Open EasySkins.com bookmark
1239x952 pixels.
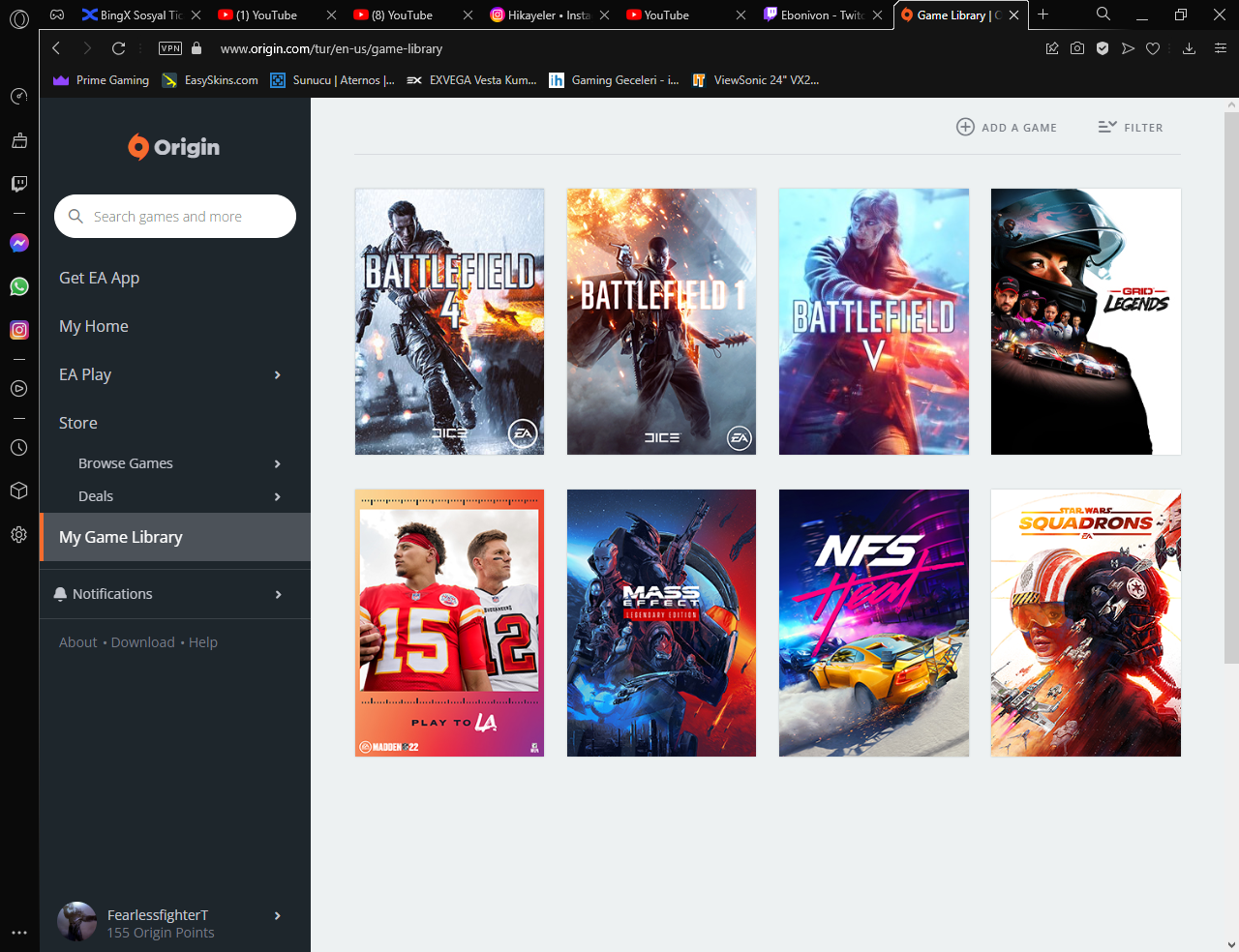click(210, 80)
